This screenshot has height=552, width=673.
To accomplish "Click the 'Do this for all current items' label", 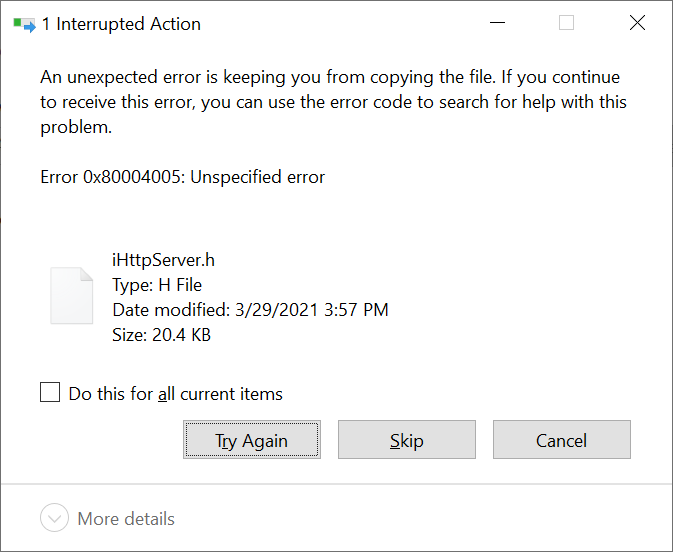I will click(x=175, y=394).
